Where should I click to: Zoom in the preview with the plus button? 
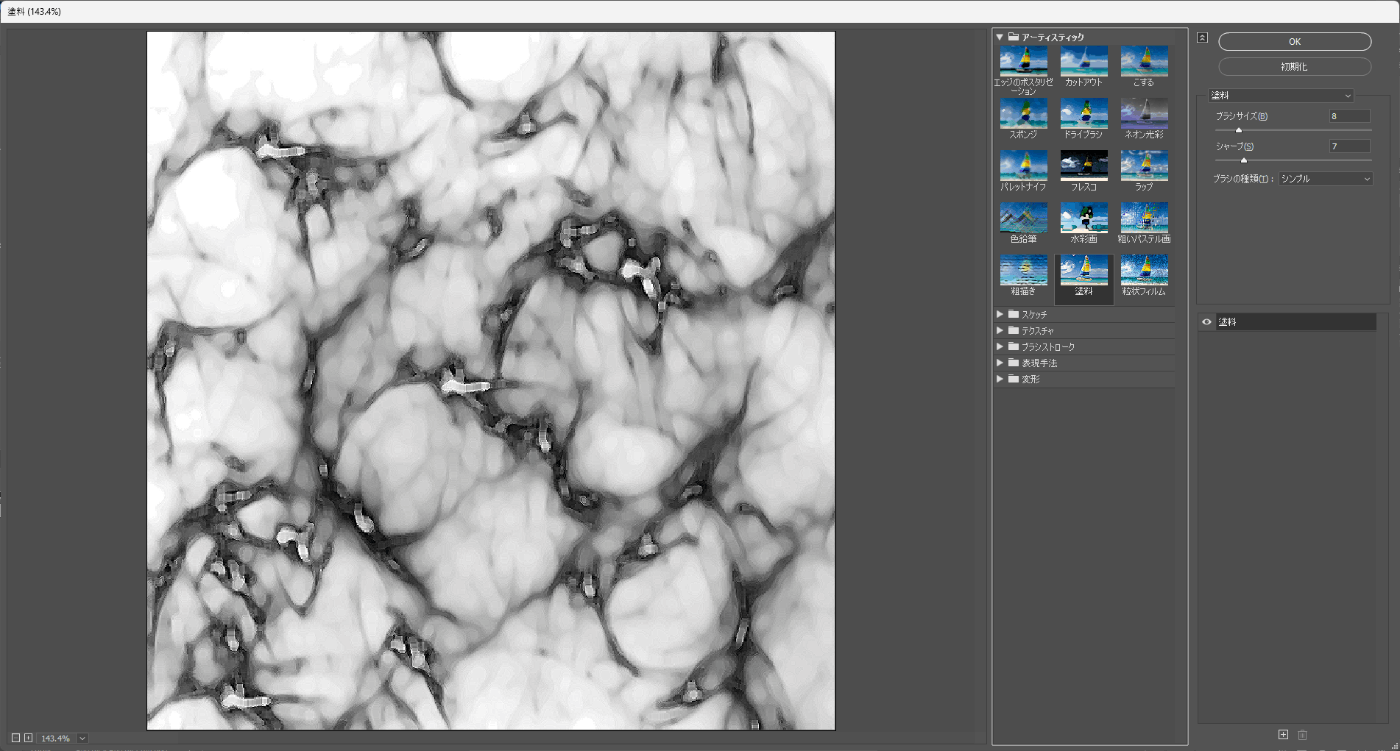click(x=29, y=738)
